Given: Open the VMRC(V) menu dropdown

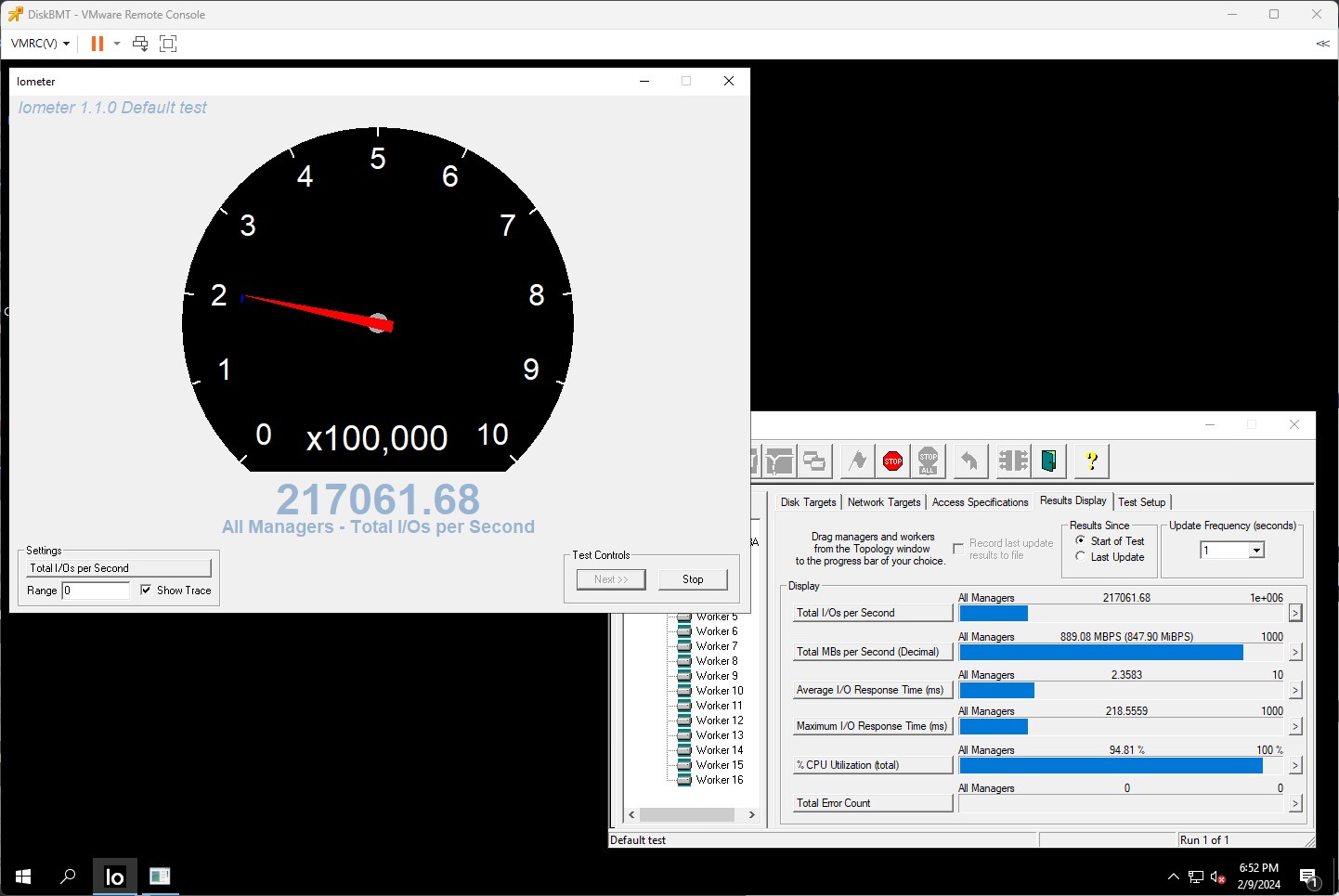Looking at the screenshot, I should point(40,44).
